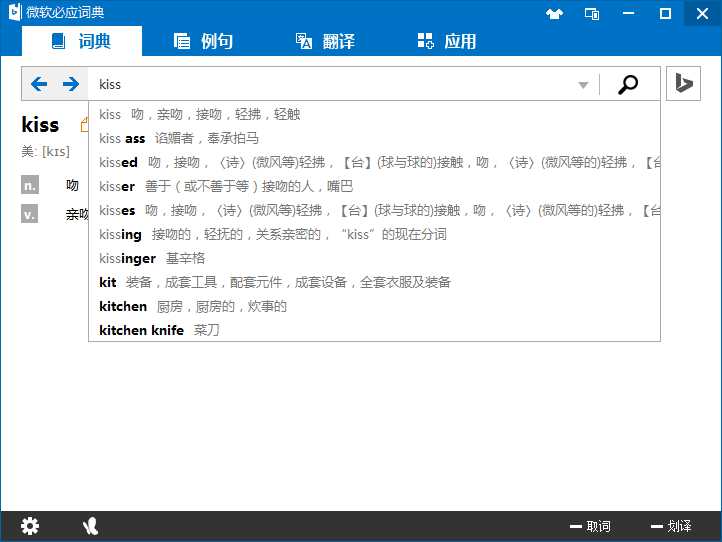Click the verb 'v.' part-of-speech tag
Screen dimensions: 722x542
click(30, 214)
